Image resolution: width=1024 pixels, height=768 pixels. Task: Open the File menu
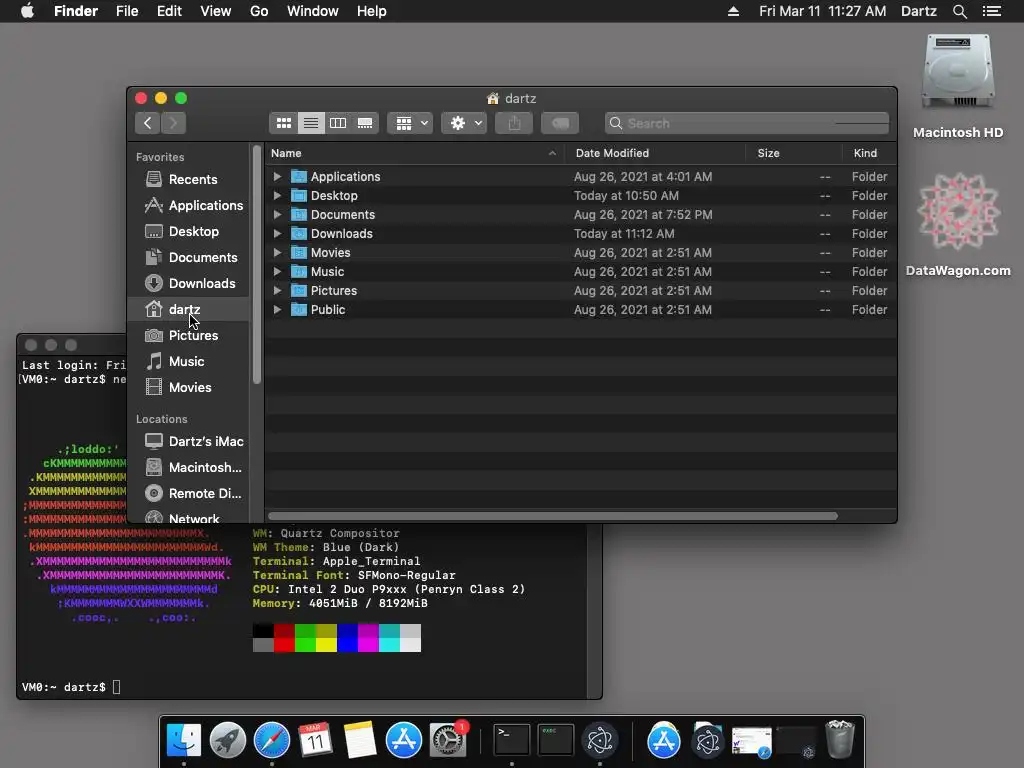(x=127, y=11)
